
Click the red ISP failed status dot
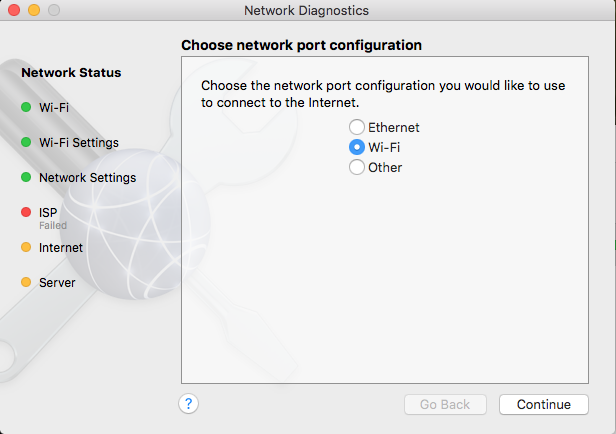pyautogui.click(x=26, y=212)
